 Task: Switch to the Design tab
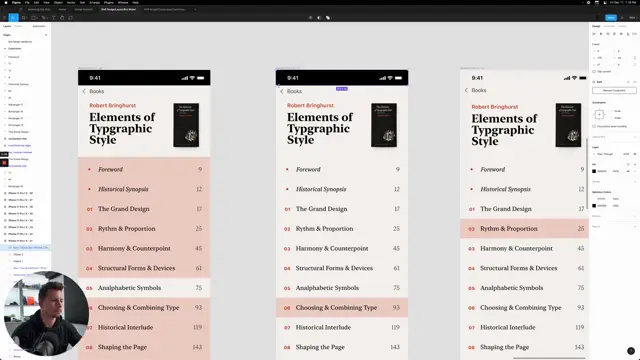[x=596, y=26]
